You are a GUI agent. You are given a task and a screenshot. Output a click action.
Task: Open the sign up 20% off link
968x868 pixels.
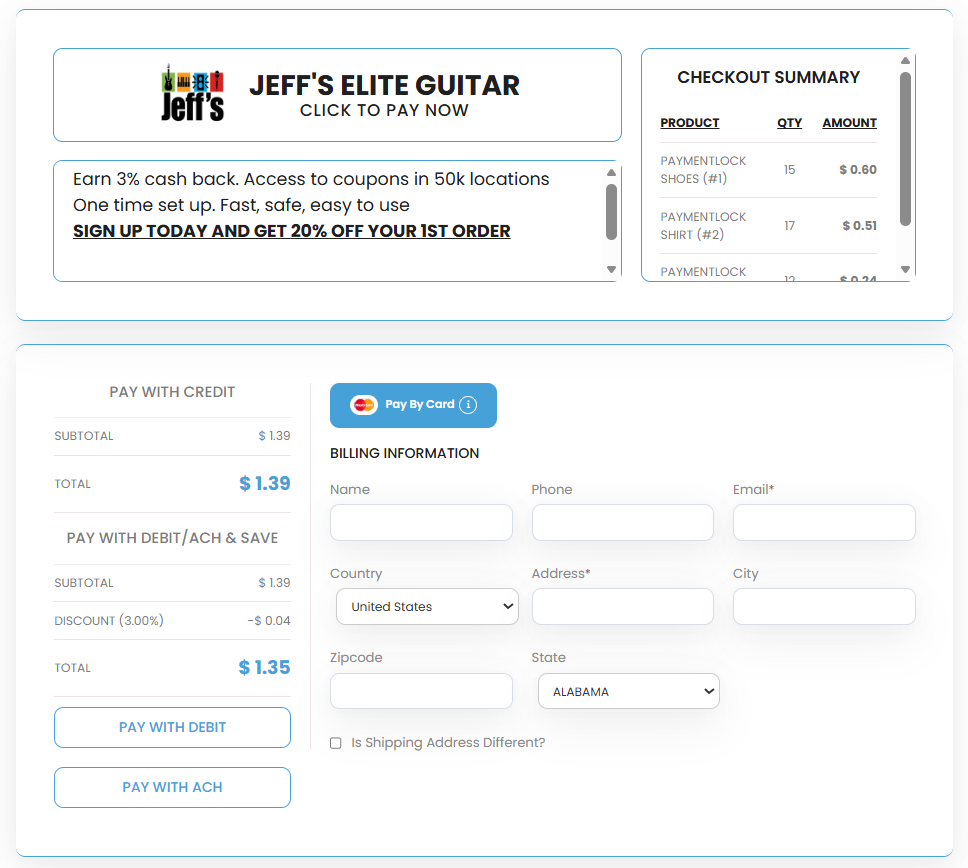click(x=291, y=231)
